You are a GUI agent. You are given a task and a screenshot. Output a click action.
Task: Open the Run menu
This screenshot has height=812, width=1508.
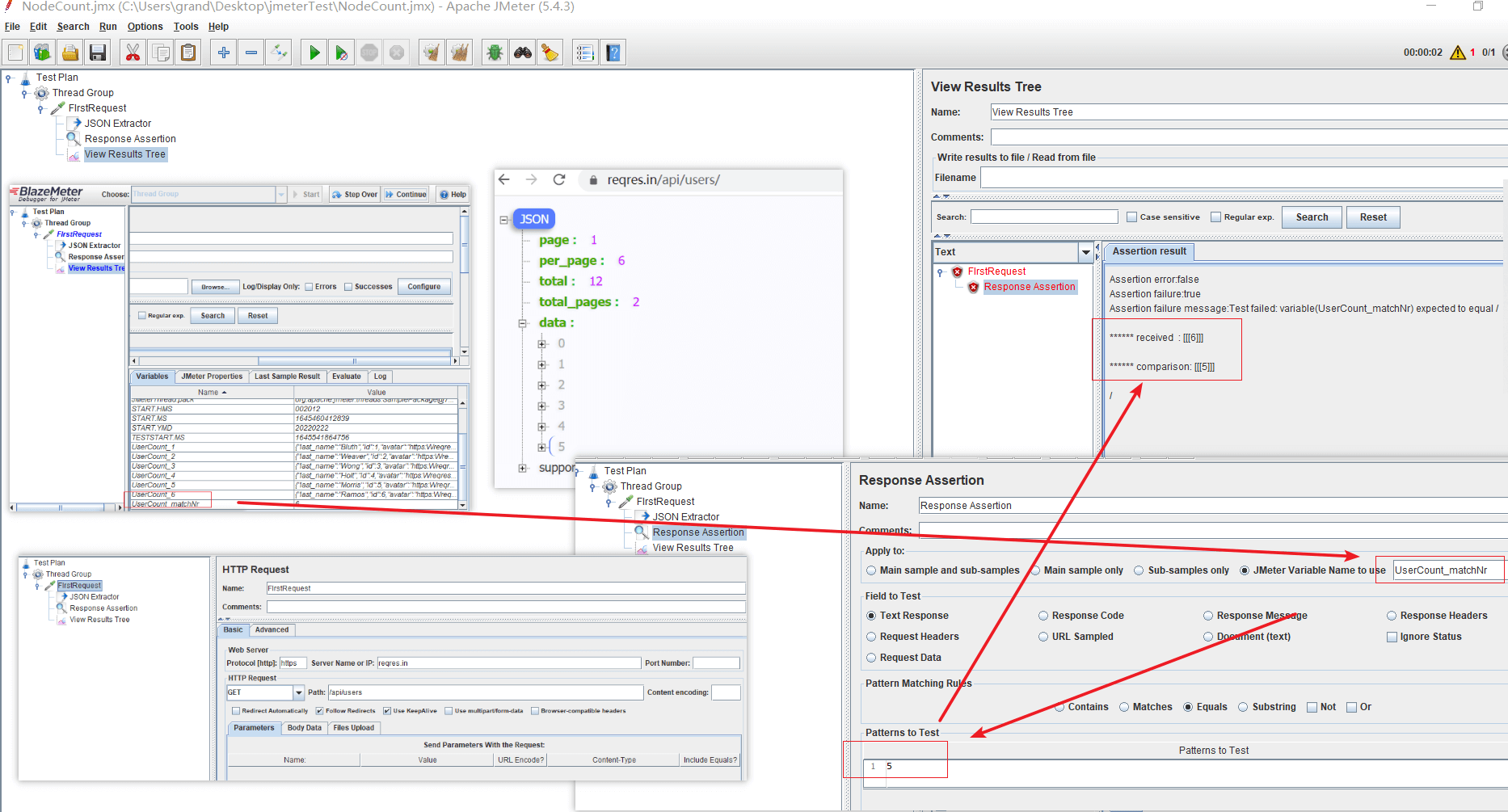pyautogui.click(x=108, y=27)
